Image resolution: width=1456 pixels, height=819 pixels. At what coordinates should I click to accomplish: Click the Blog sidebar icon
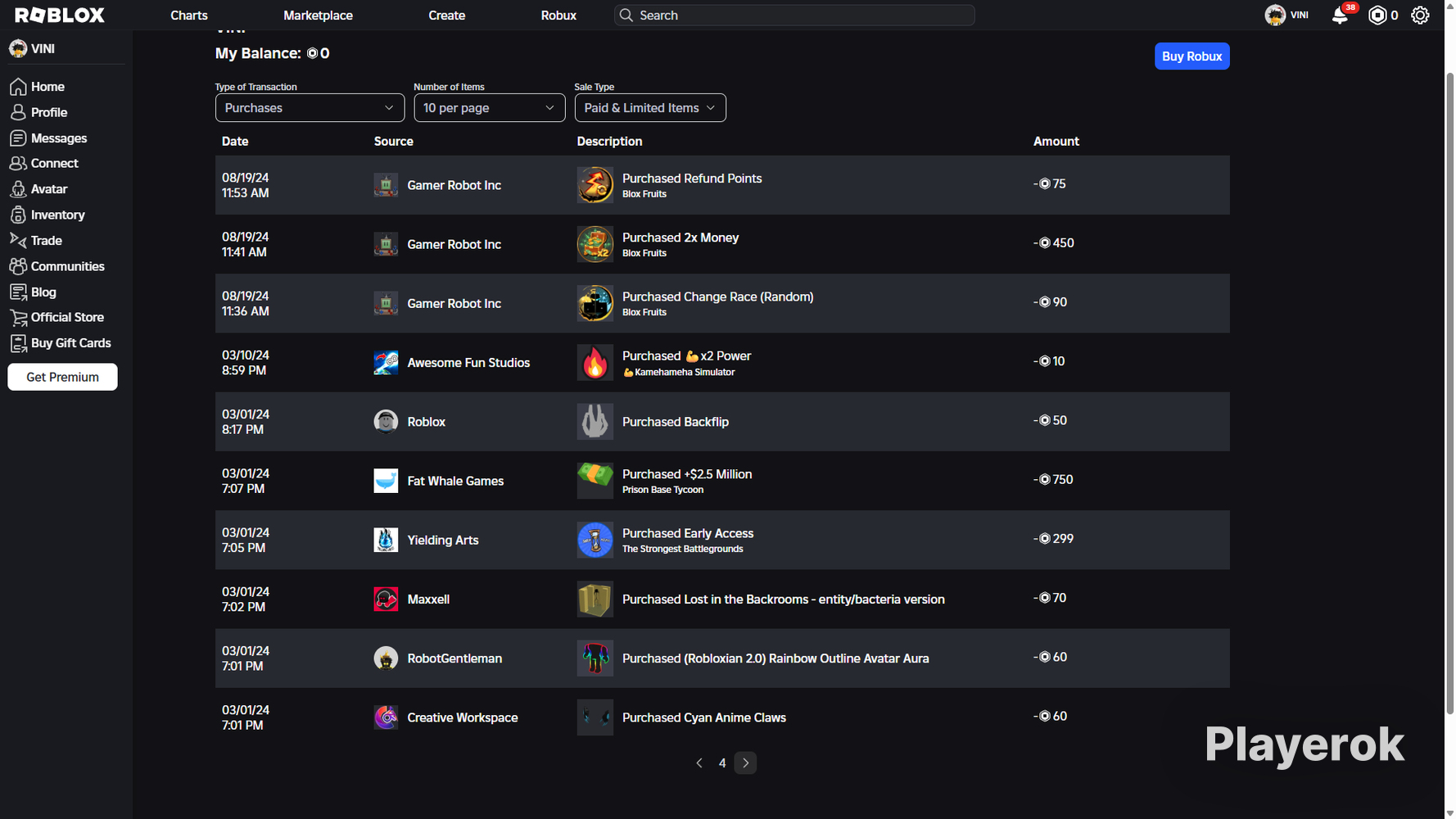(18, 292)
